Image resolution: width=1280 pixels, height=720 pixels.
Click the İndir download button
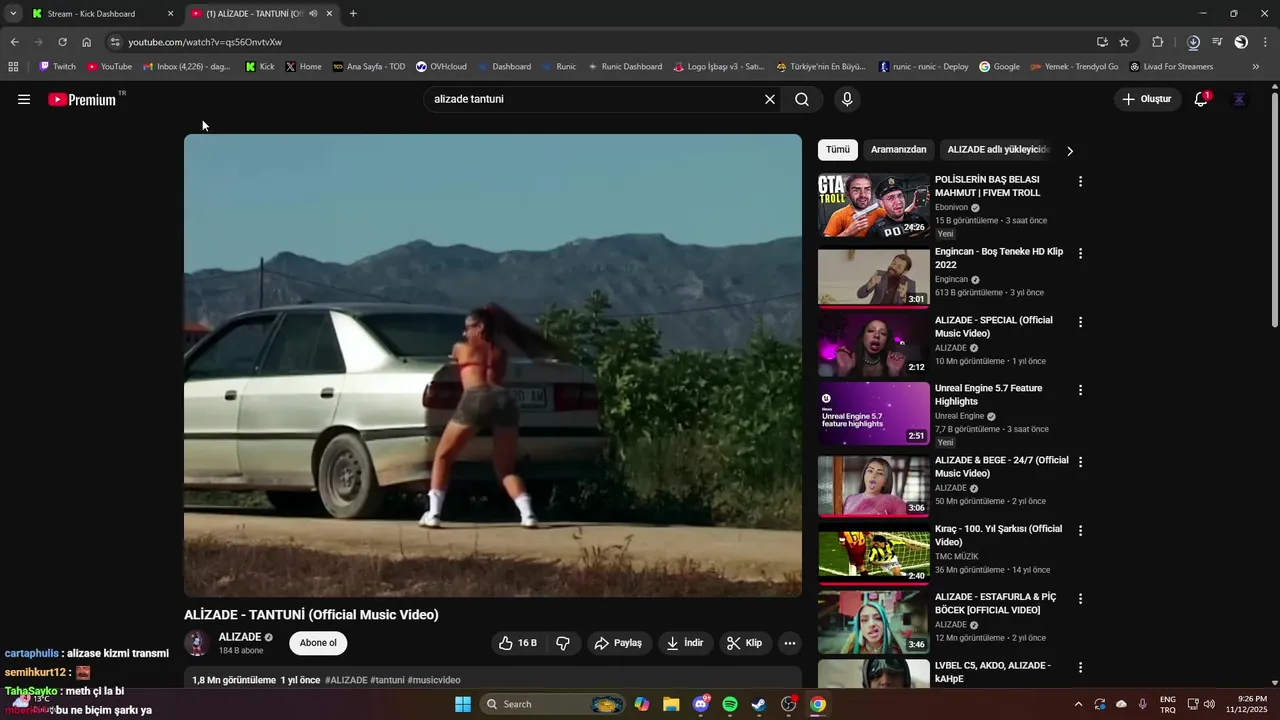(x=686, y=643)
